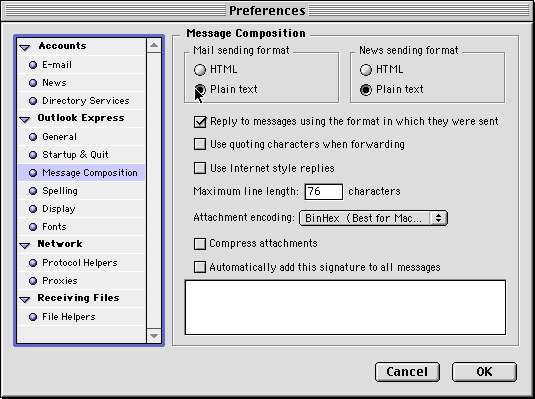
Task: Click the sidebar scroll up arrow
Action: (x=154, y=45)
